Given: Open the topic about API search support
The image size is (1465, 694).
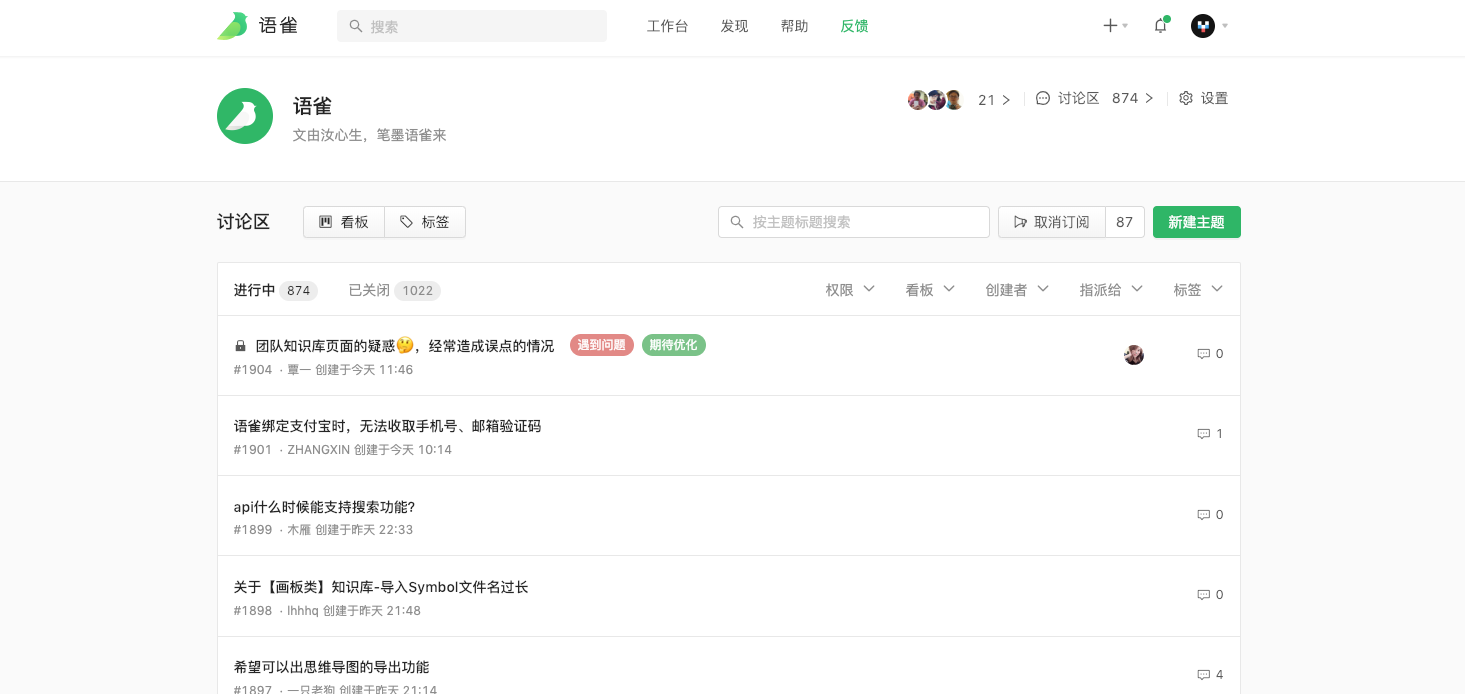Looking at the screenshot, I should click(x=327, y=507).
